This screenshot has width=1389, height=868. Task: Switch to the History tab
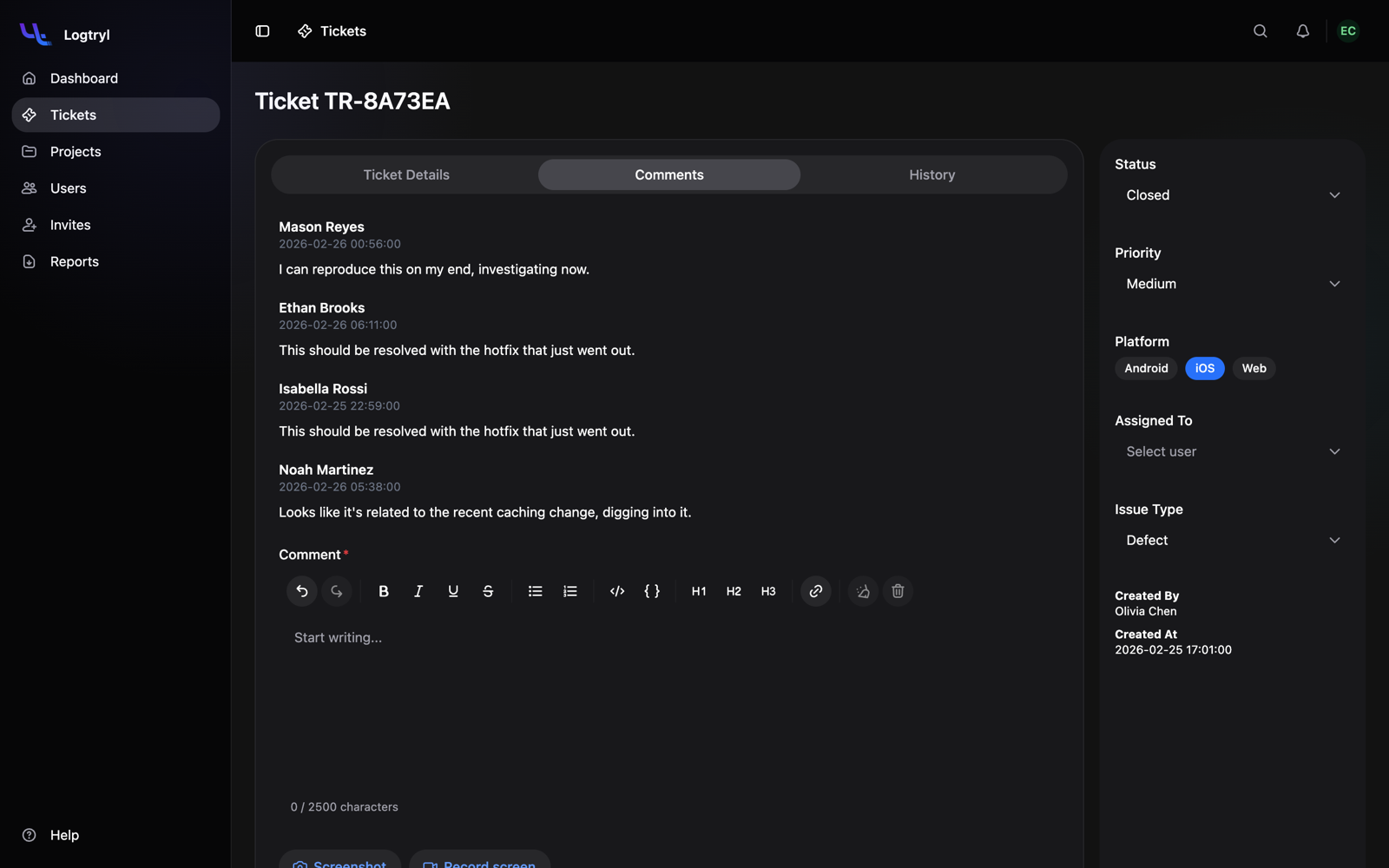pyautogui.click(x=932, y=174)
